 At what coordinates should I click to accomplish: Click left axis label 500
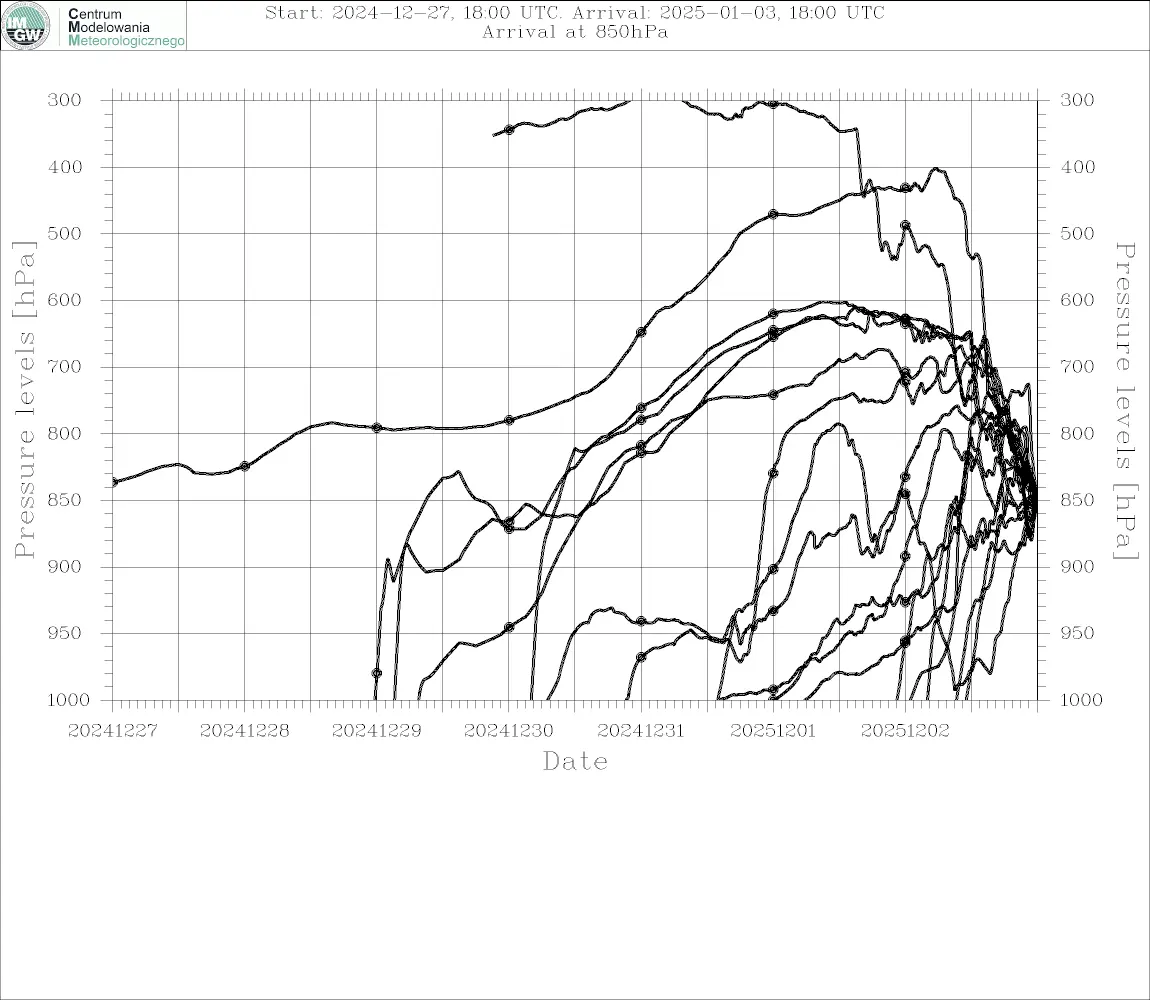(x=65, y=233)
